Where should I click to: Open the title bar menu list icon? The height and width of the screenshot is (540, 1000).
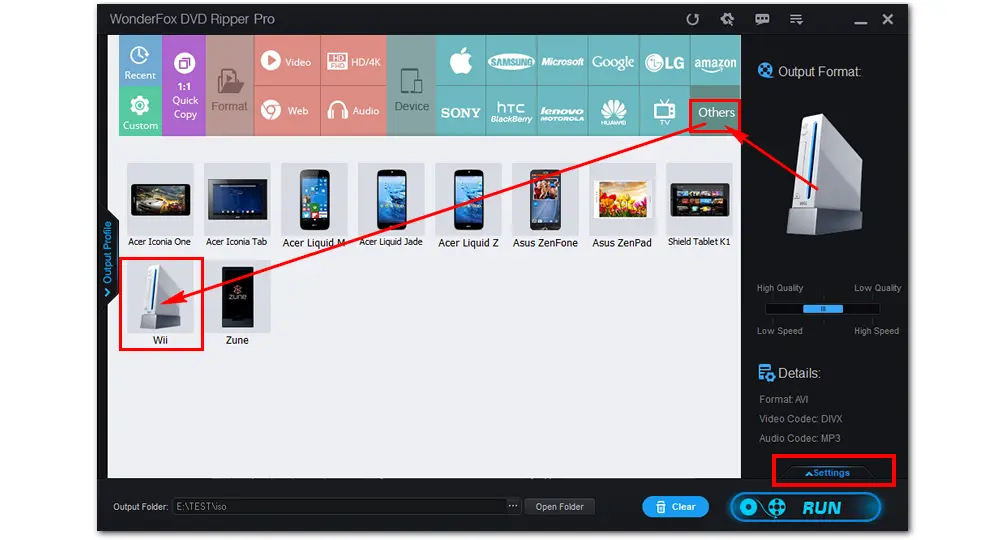pos(796,19)
